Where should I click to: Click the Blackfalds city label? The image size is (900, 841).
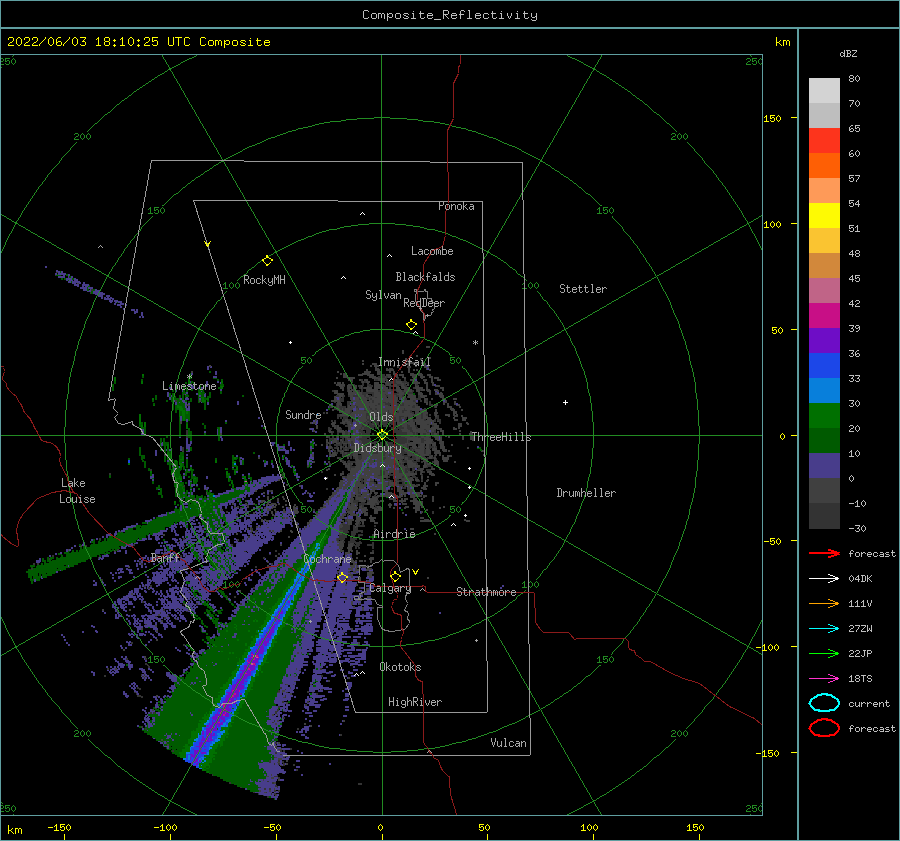[x=425, y=277]
